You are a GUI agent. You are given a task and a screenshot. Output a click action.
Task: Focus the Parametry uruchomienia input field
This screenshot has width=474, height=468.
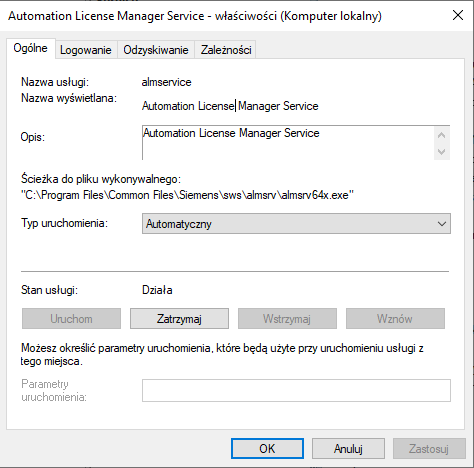296,390
